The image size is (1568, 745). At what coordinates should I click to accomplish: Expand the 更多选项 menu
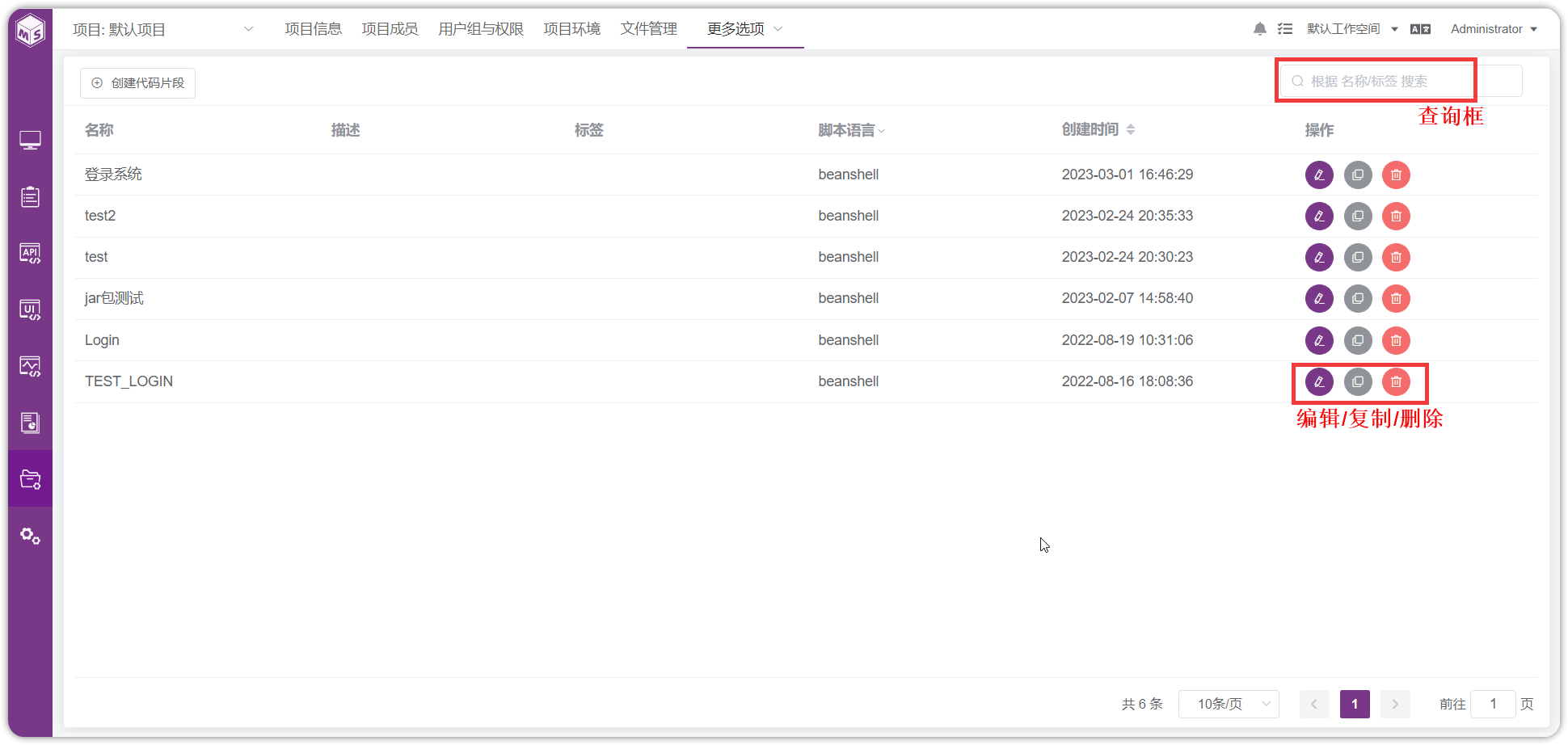point(744,29)
